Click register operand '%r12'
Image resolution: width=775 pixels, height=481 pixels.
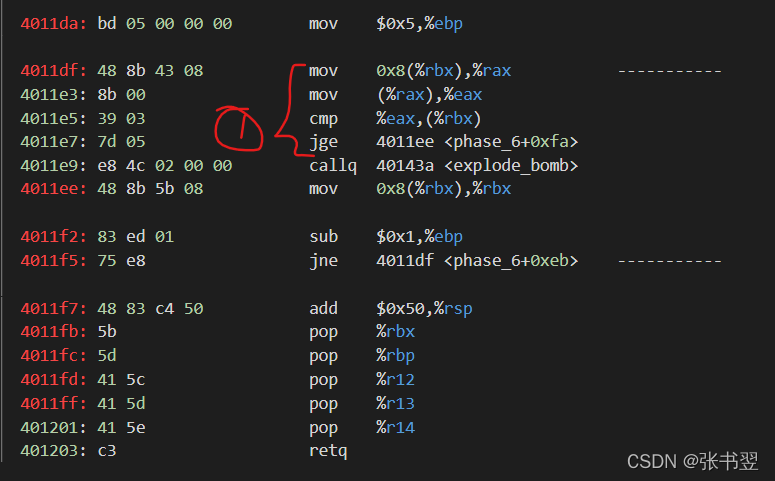coord(395,379)
